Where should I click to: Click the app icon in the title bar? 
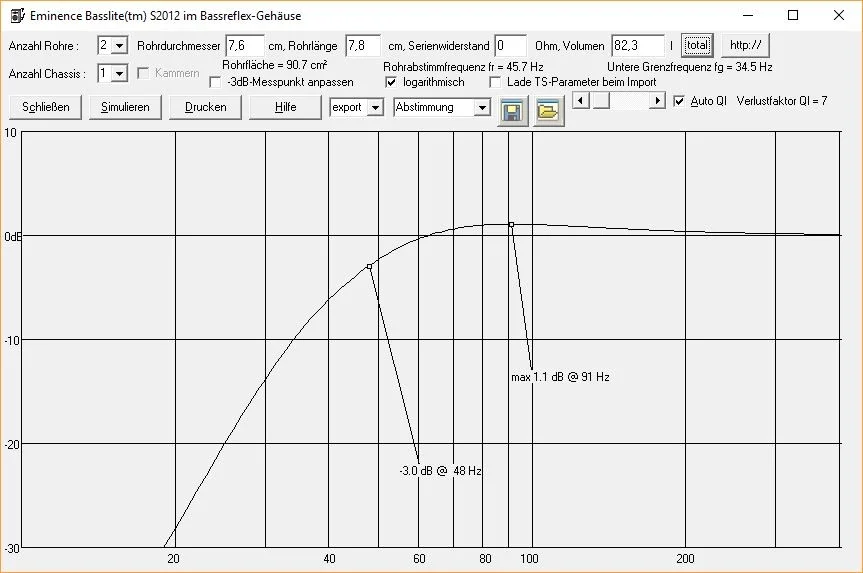(16, 16)
